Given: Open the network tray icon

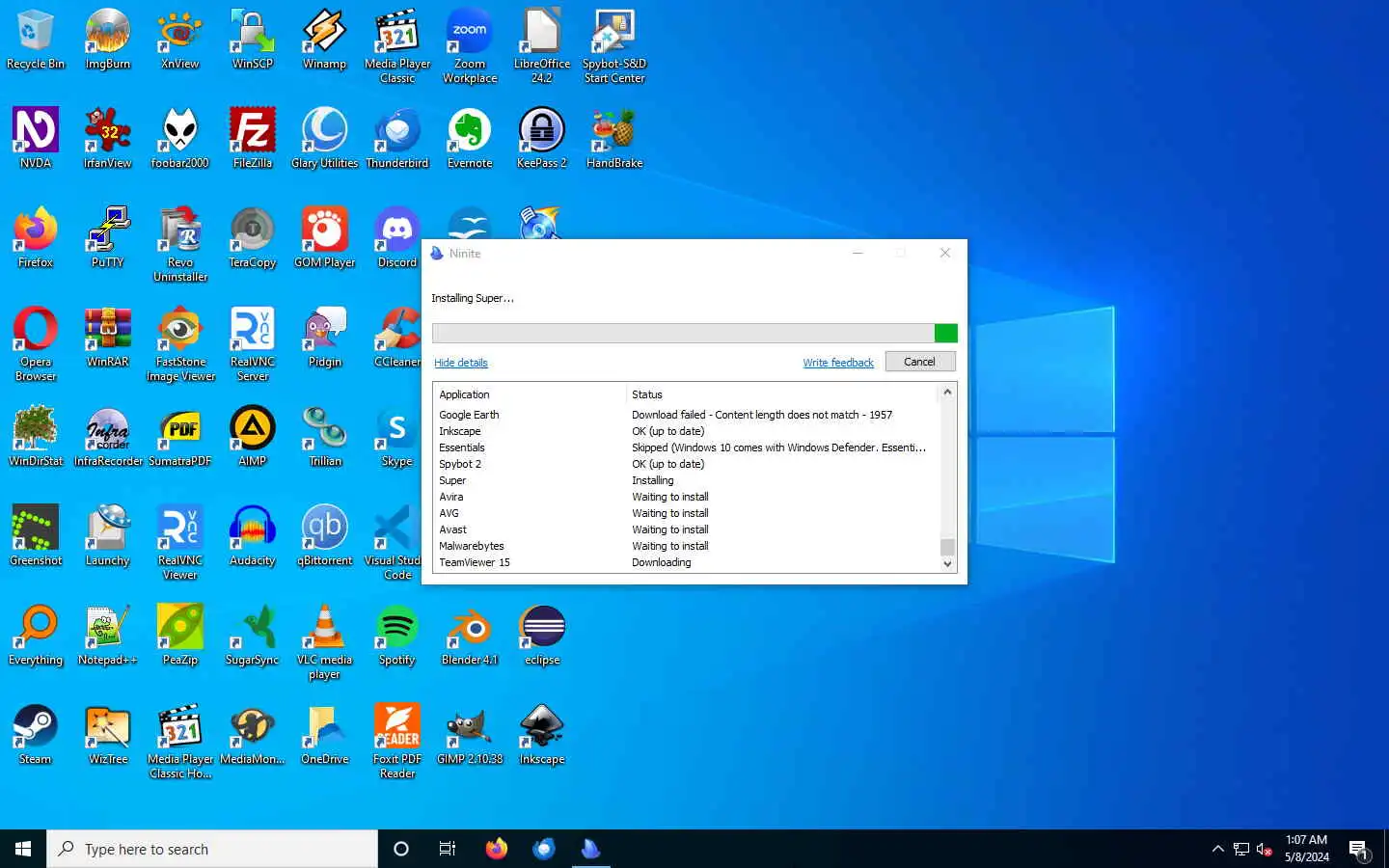Looking at the screenshot, I should pos(1241,850).
